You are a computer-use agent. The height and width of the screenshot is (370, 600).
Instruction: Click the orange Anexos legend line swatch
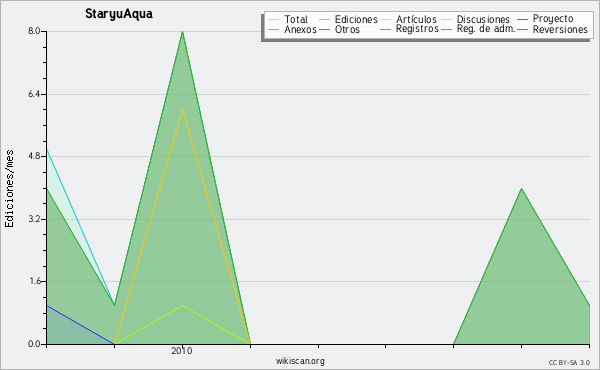click(x=274, y=29)
